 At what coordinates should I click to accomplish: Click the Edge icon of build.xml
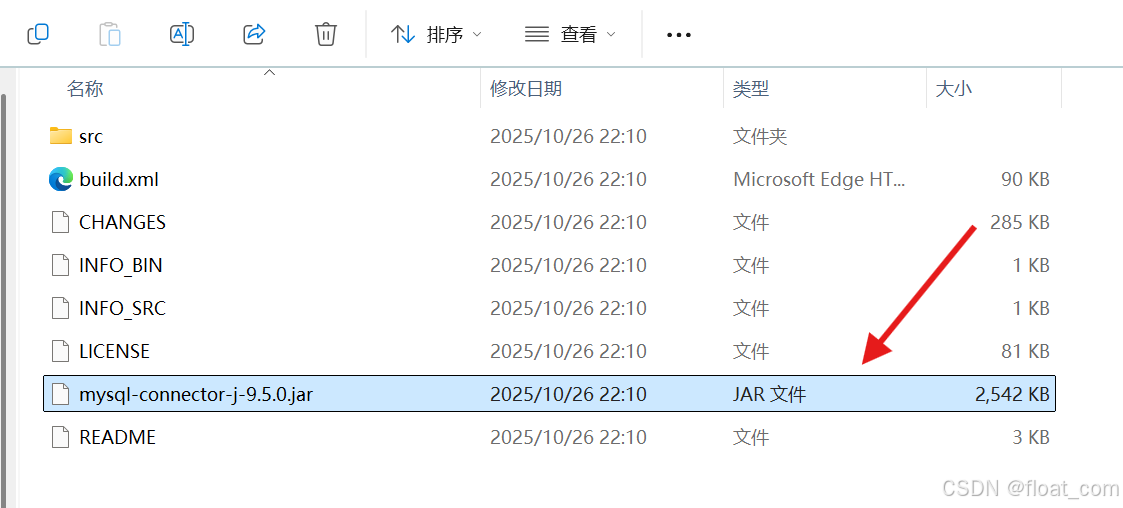[61, 179]
